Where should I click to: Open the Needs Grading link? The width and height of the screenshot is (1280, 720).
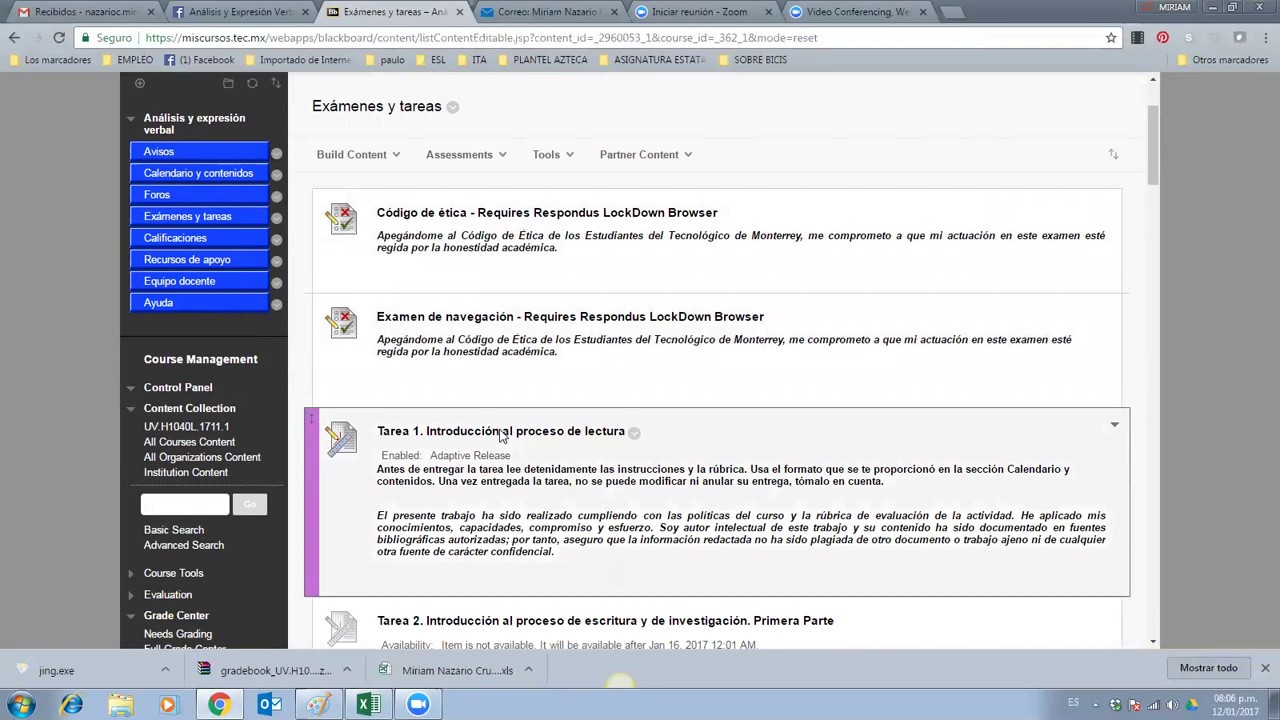pos(178,634)
